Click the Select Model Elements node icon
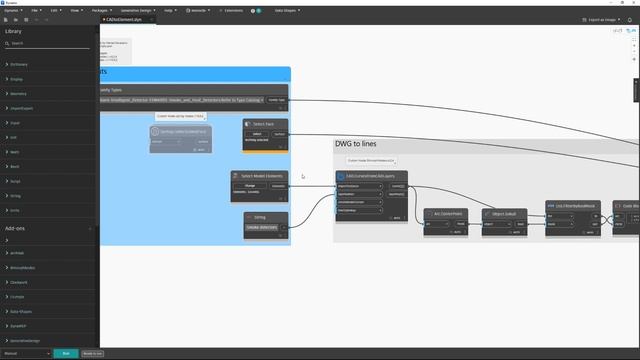Screen dimensions: 640x360 pyautogui.click(x=236, y=176)
